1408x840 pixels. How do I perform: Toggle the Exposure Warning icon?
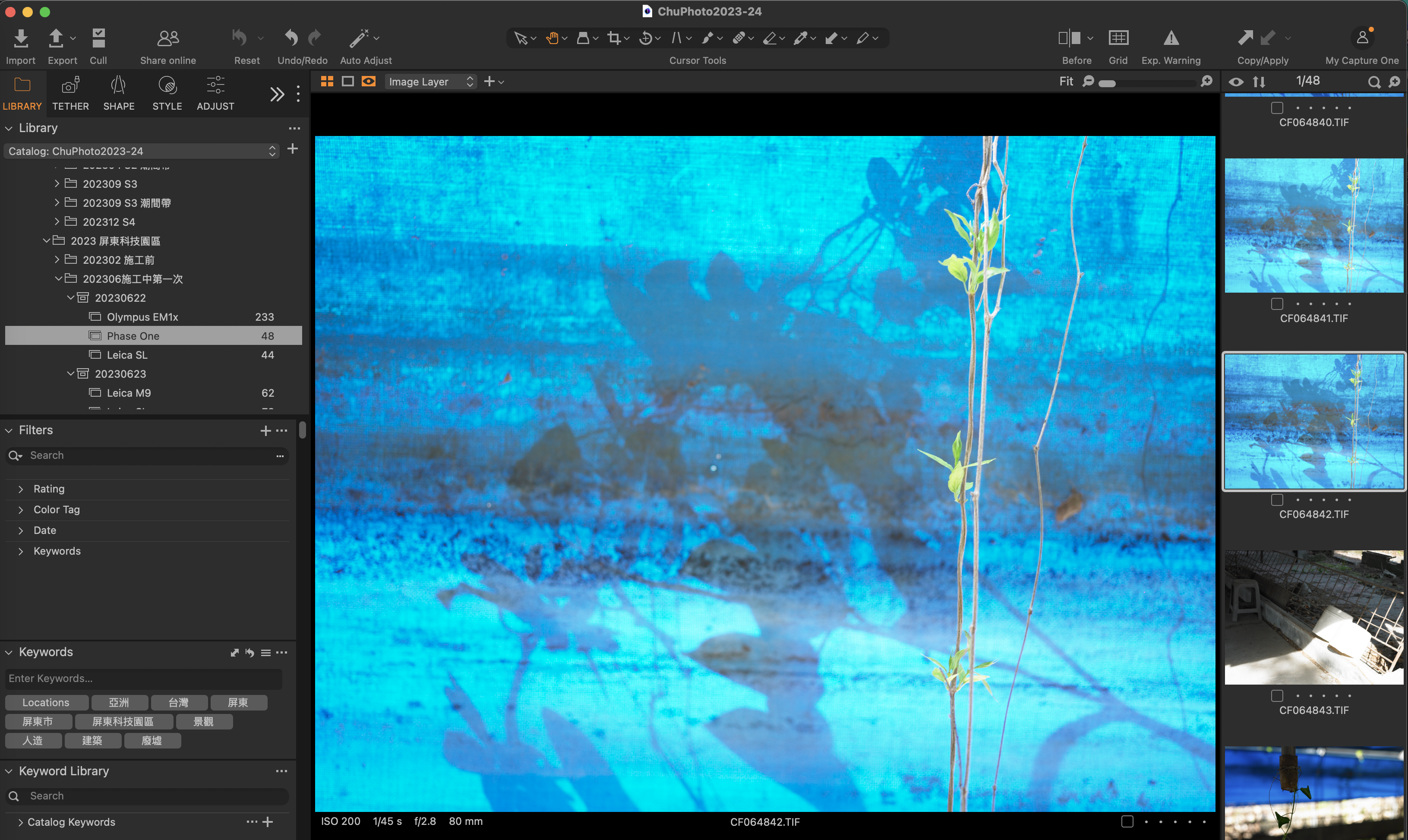coord(1171,38)
